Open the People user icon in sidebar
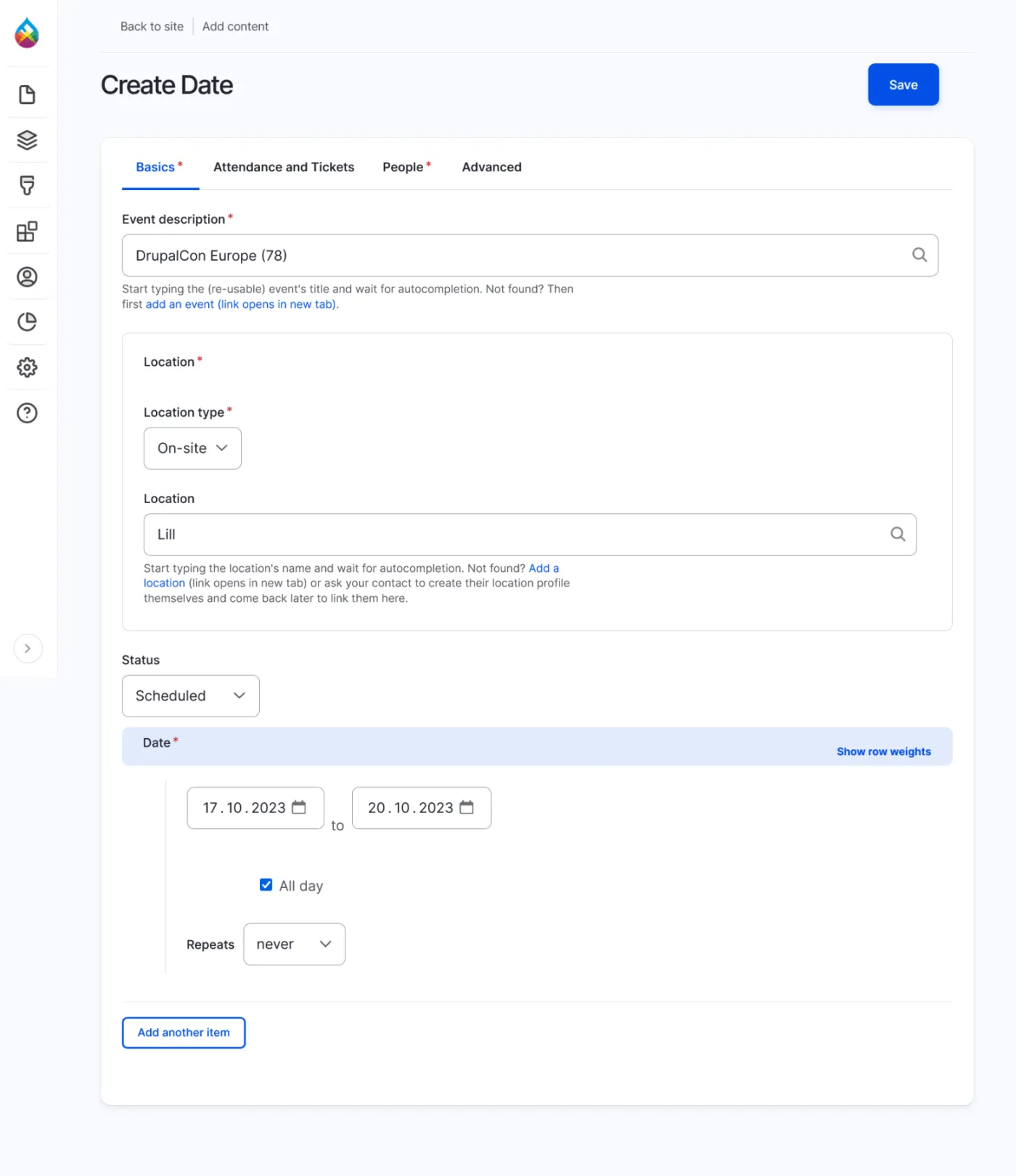The image size is (1016, 1176). tap(27, 277)
